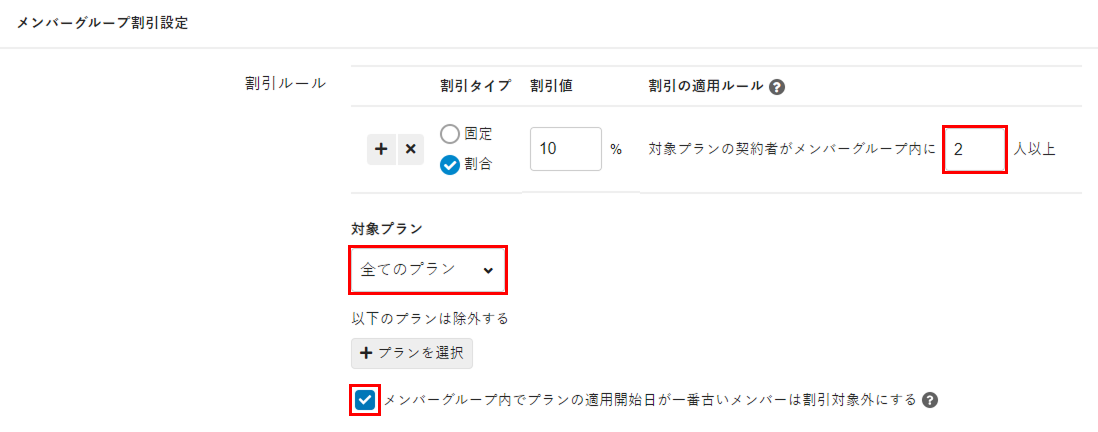Viewport: 1098px width, 432px height.
Task: Click the member count field showing 2
Action: coord(974,149)
